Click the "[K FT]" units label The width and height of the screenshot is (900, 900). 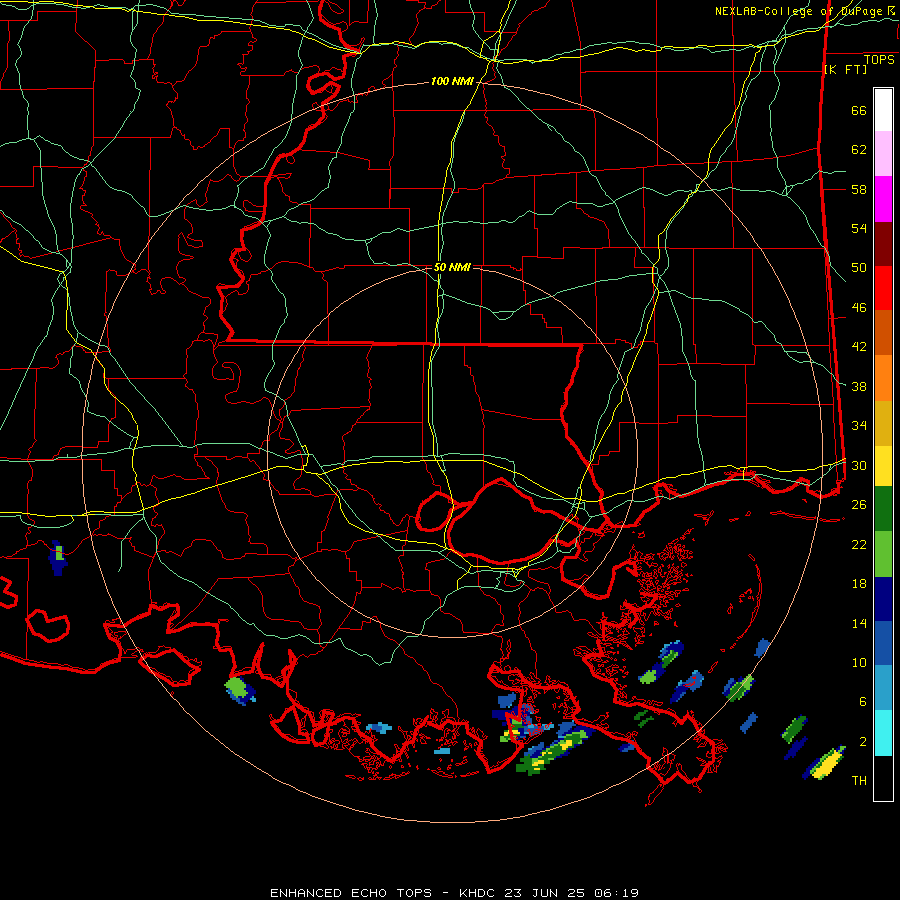click(x=845, y=69)
